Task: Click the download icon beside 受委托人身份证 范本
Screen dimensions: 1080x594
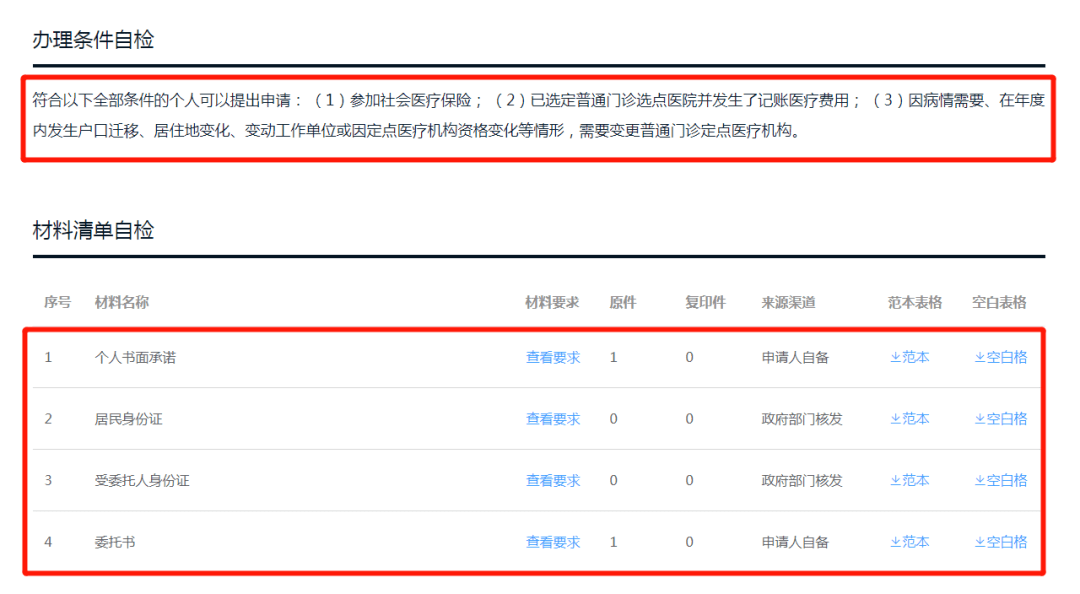Action: (x=897, y=480)
